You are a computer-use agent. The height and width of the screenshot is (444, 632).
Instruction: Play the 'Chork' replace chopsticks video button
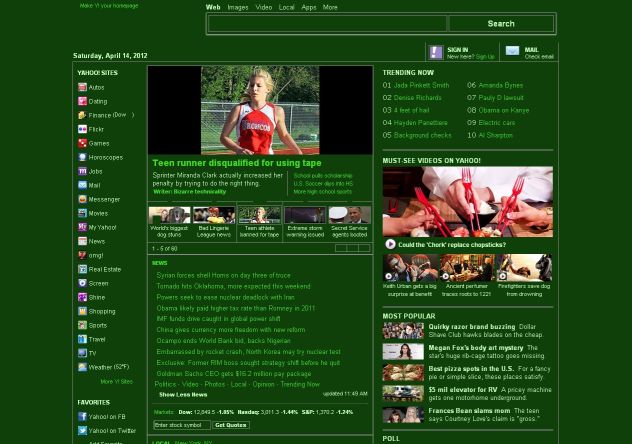(x=390, y=244)
